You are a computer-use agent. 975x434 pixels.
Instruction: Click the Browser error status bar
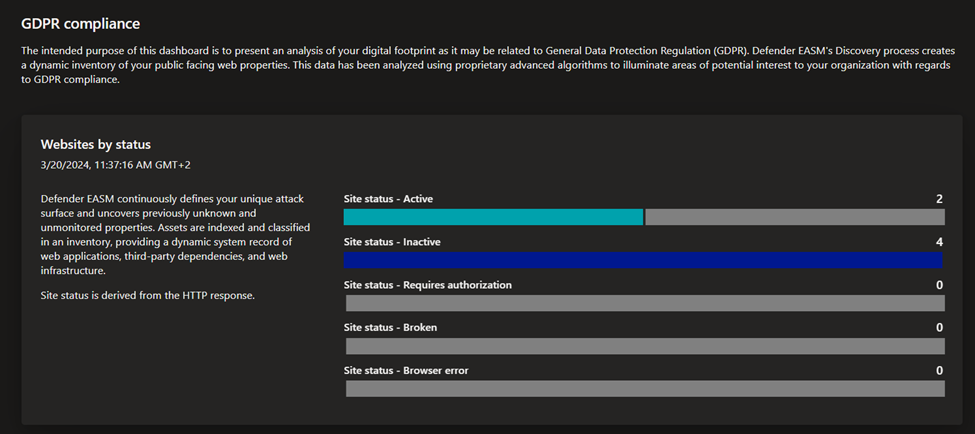(x=645, y=389)
